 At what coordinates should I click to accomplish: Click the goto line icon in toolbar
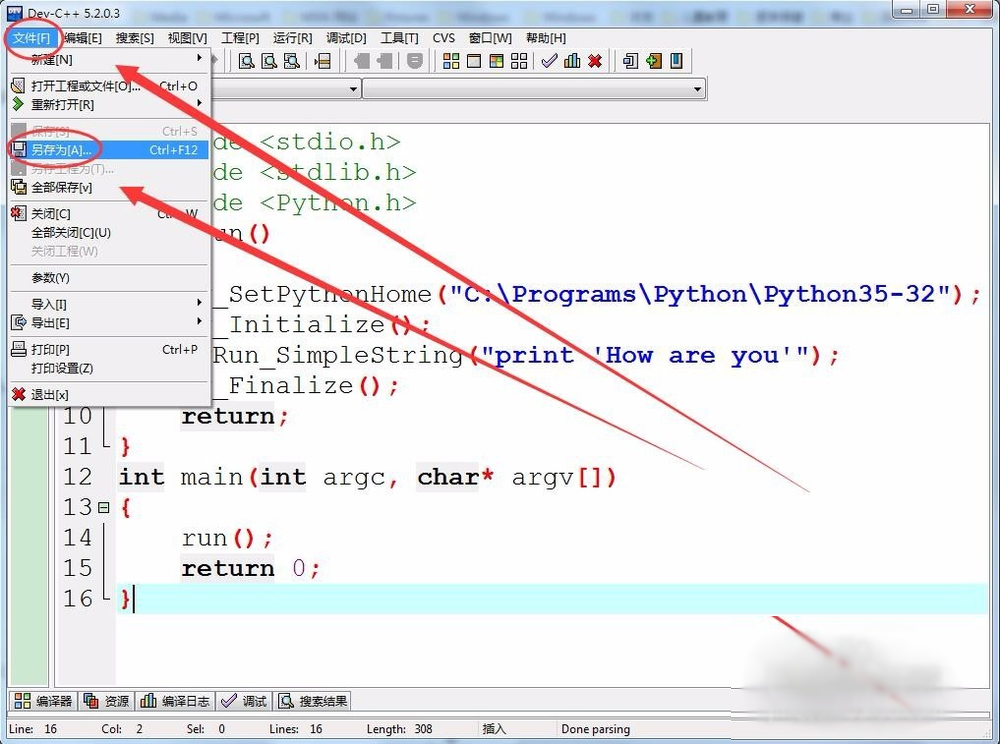pos(323,61)
